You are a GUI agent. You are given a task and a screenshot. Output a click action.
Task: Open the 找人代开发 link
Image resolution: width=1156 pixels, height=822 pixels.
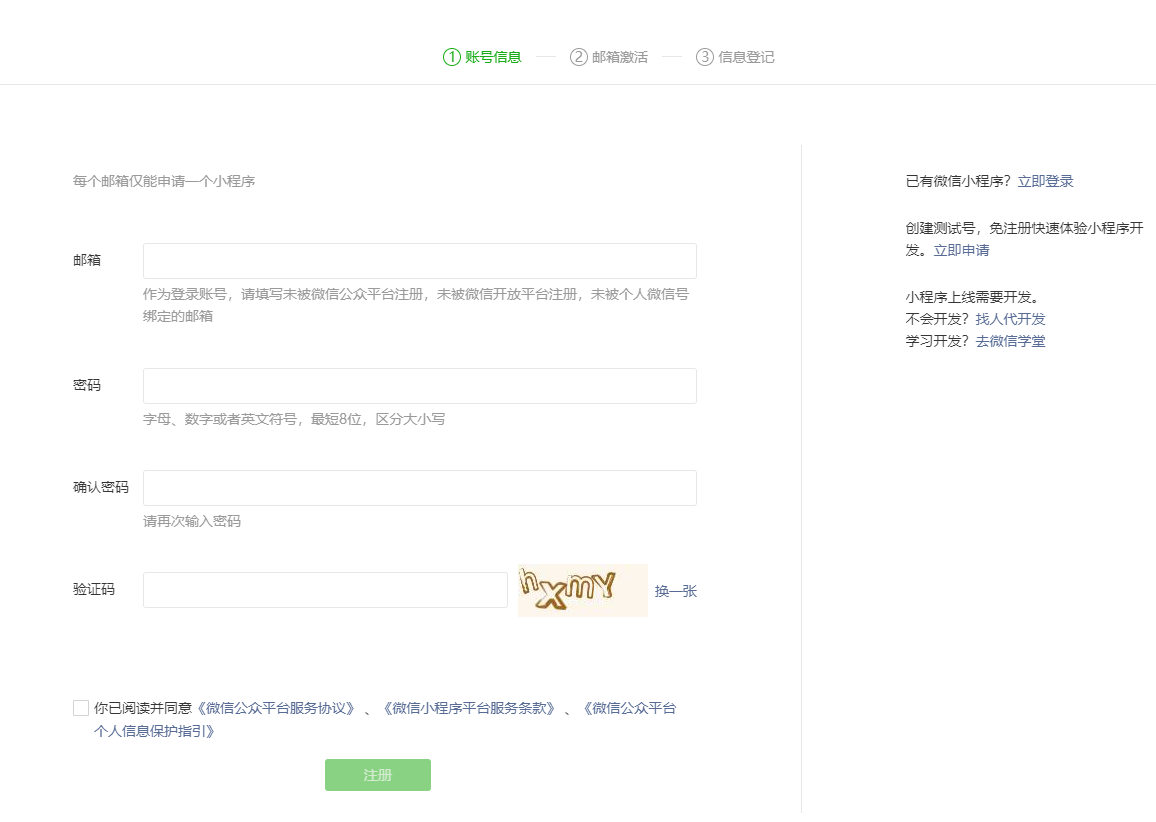click(x=1010, y=319)
